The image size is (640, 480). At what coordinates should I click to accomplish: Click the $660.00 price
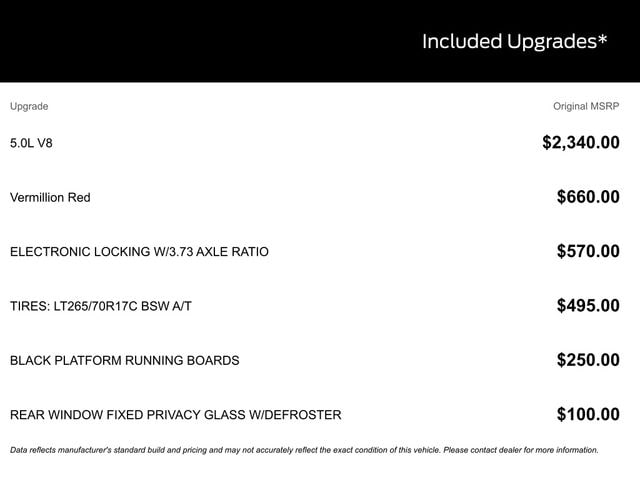coord(588,197)
